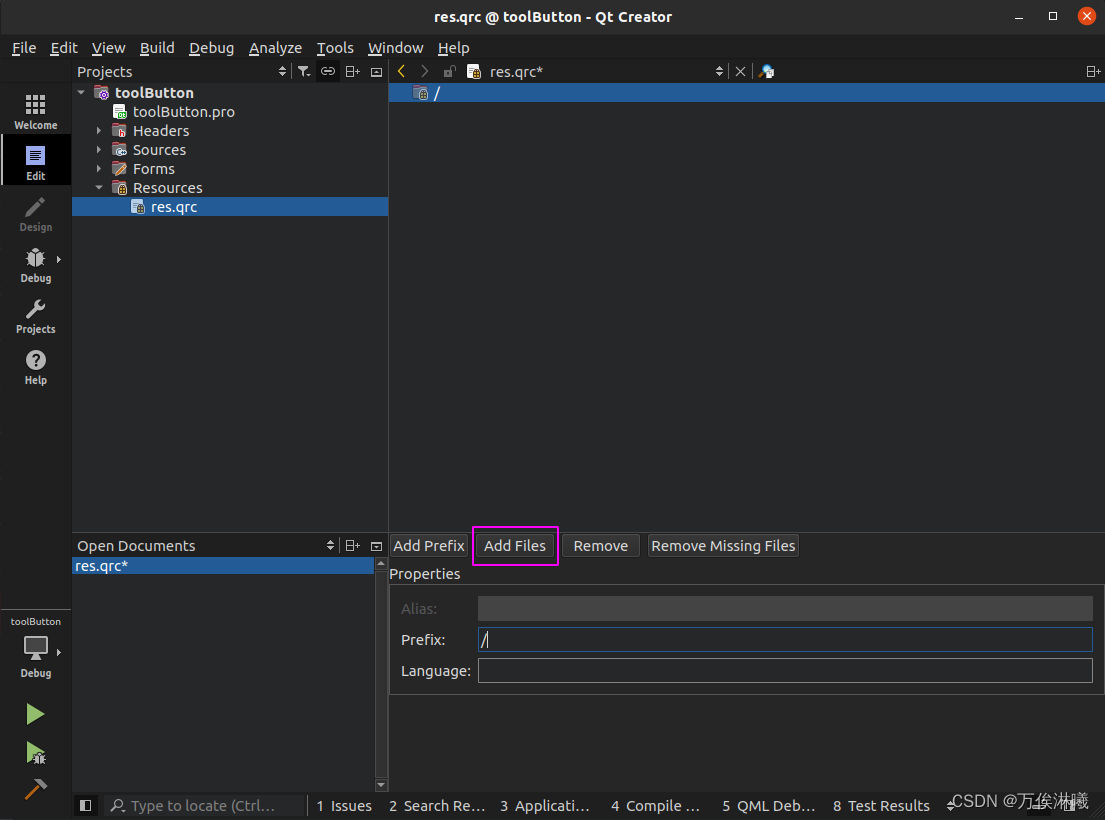Switch to Edit mode
This screenshot has width=1105, height=820.
point(35,163)
